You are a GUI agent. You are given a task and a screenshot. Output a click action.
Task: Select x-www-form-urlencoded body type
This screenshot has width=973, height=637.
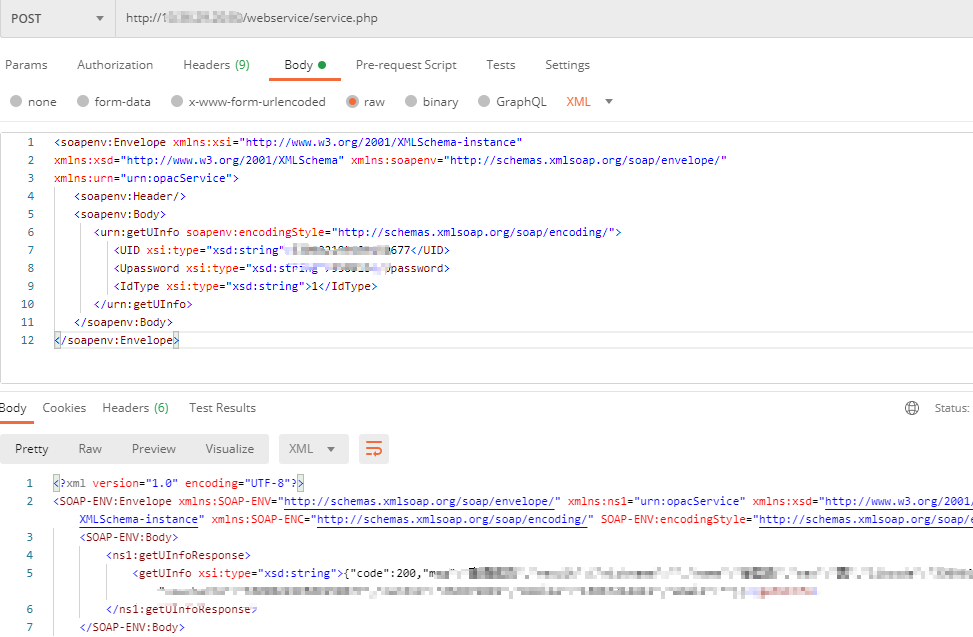pyautogui.click(x=248, y=102)
